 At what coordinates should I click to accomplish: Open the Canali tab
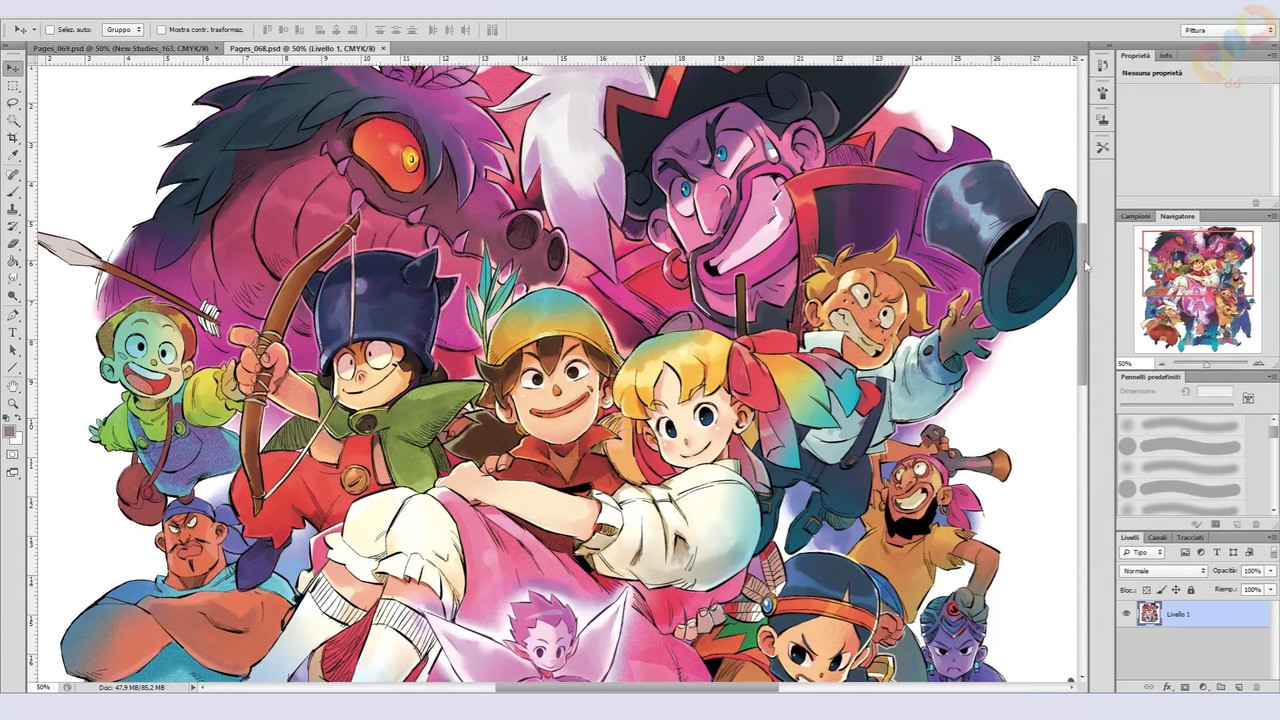(1157, 537)
